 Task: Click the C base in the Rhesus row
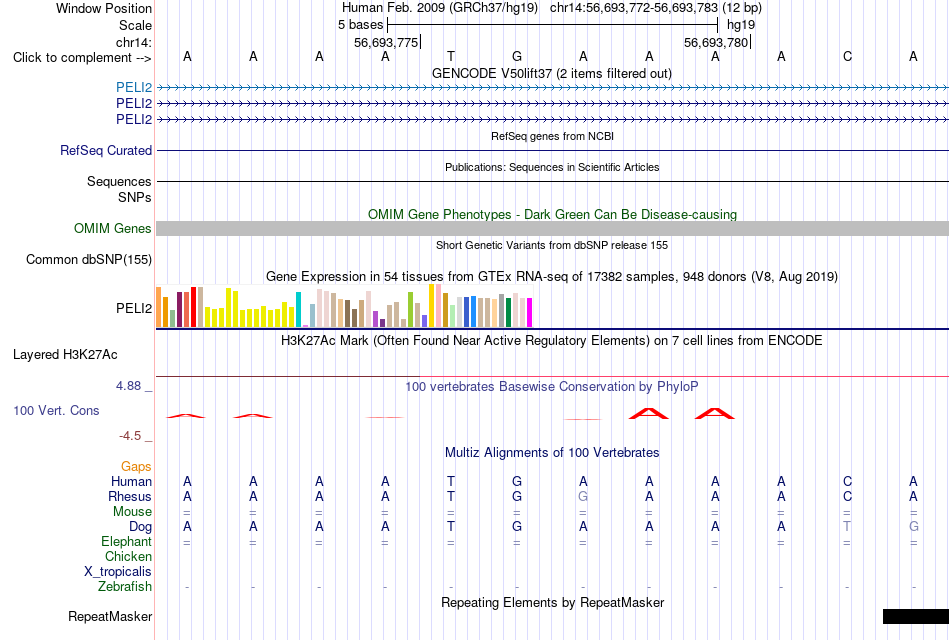(847, 496)
